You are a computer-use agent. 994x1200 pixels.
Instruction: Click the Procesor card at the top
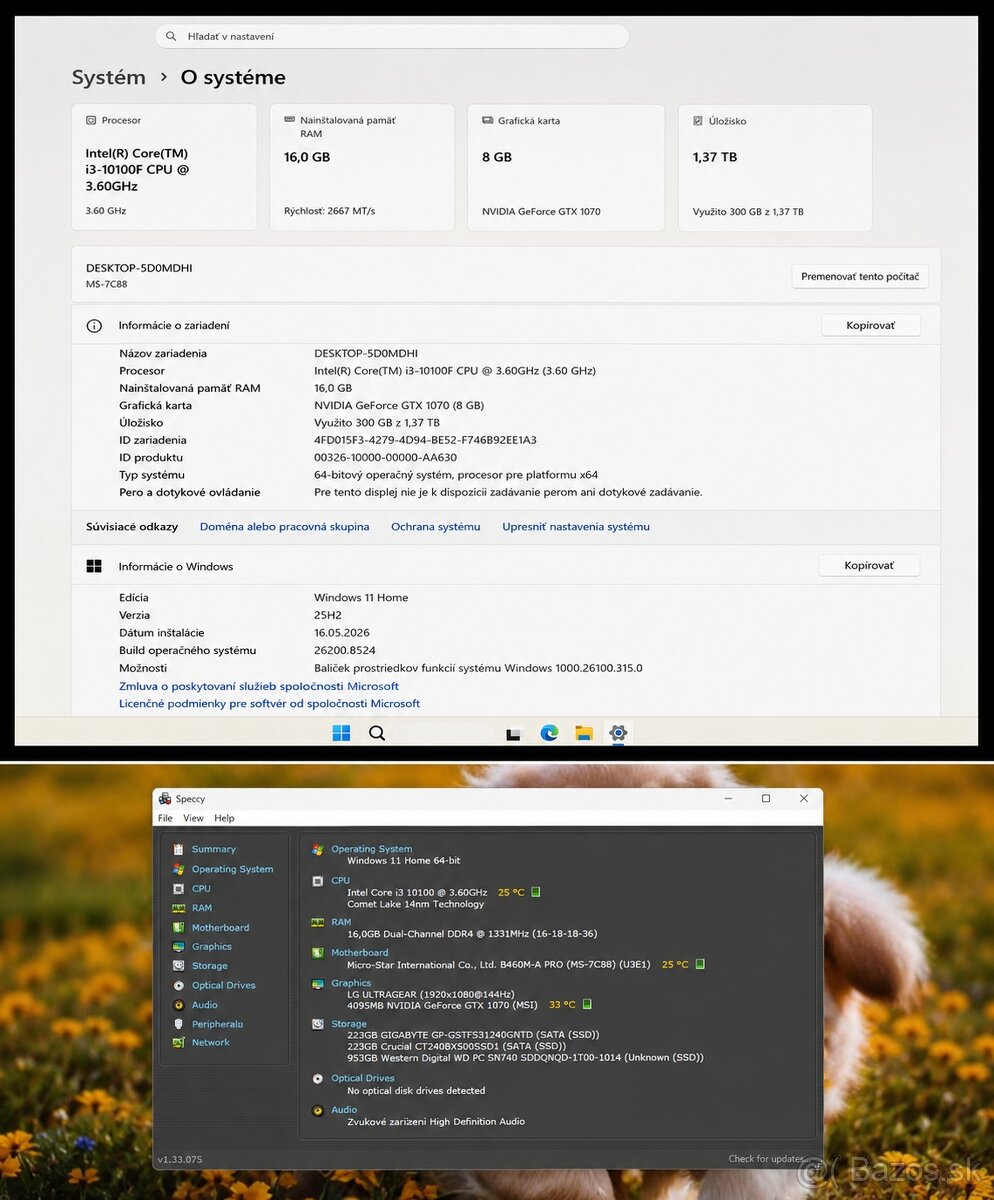tap(164, 167)
